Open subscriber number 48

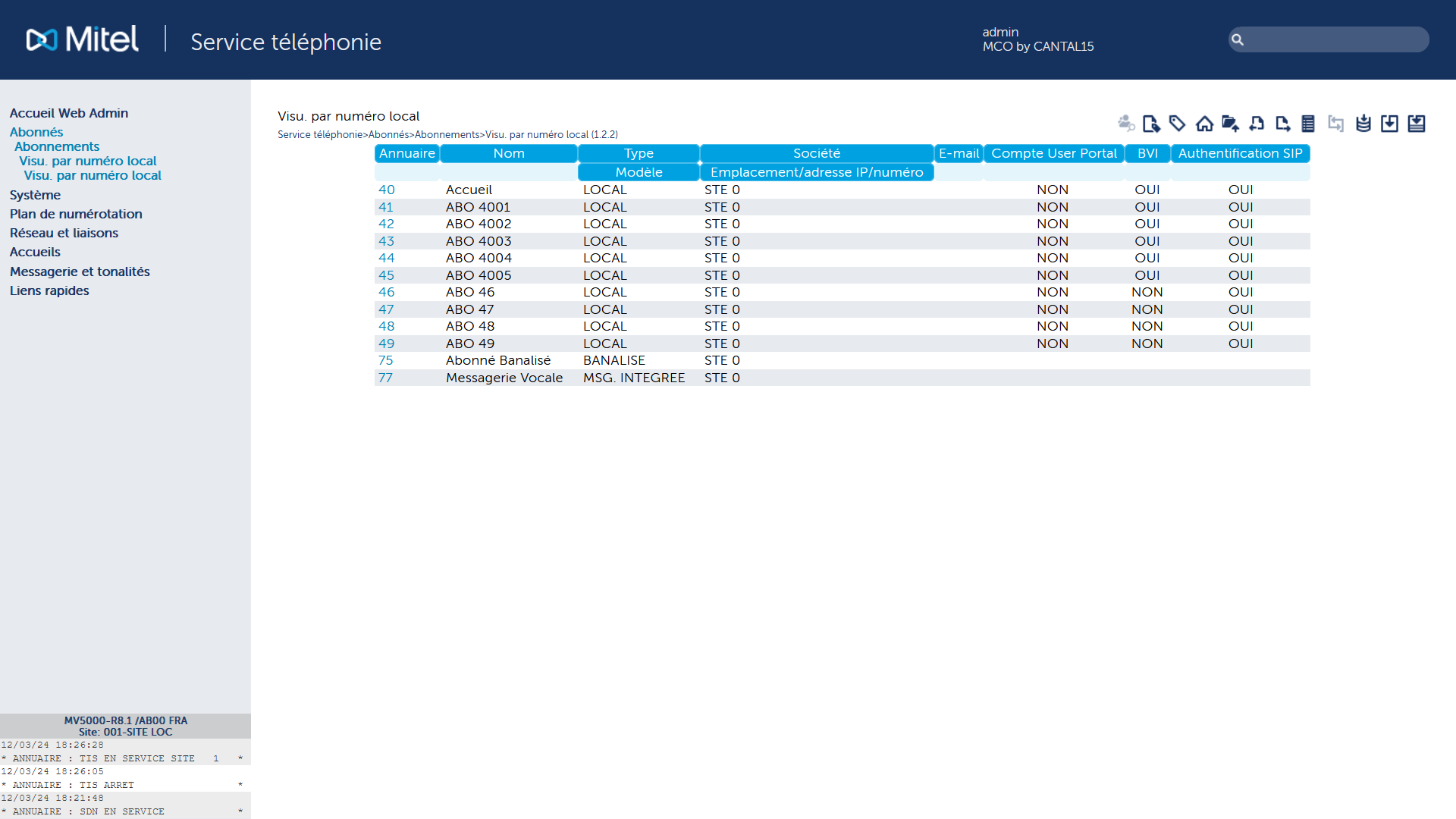tap(387, 326)
